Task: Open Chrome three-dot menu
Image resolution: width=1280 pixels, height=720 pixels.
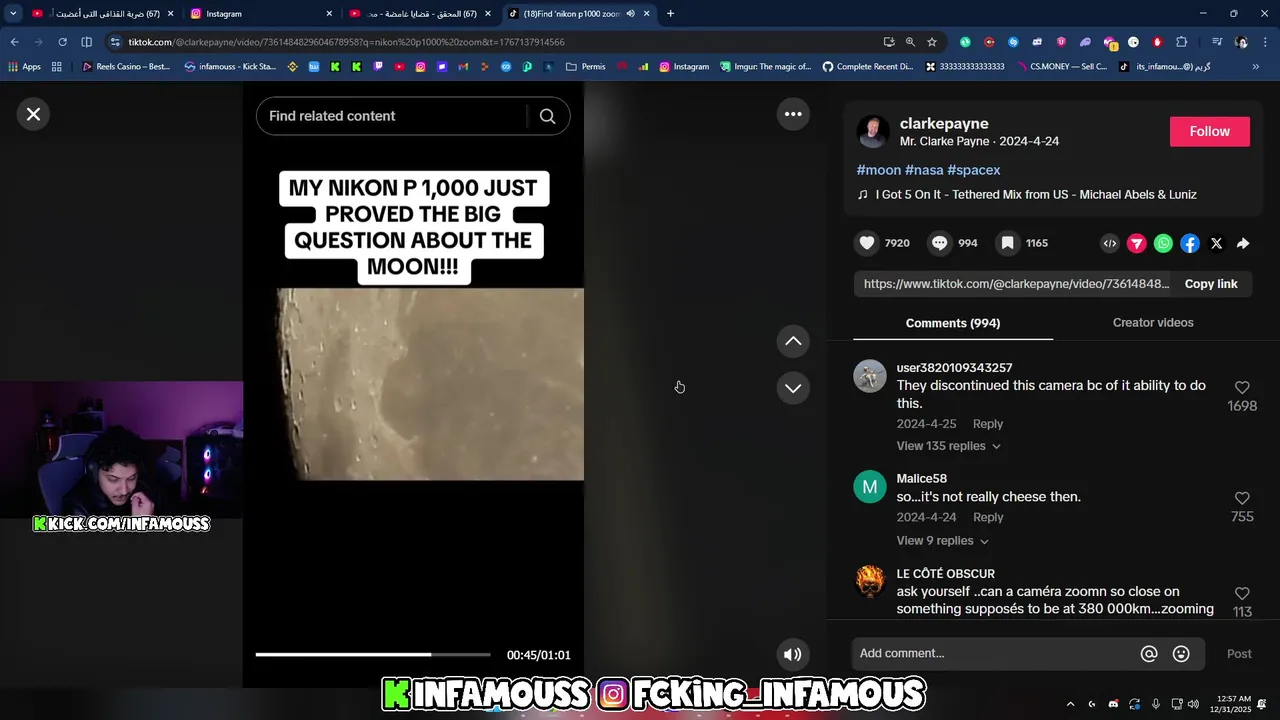Action: coord(1265,42)
